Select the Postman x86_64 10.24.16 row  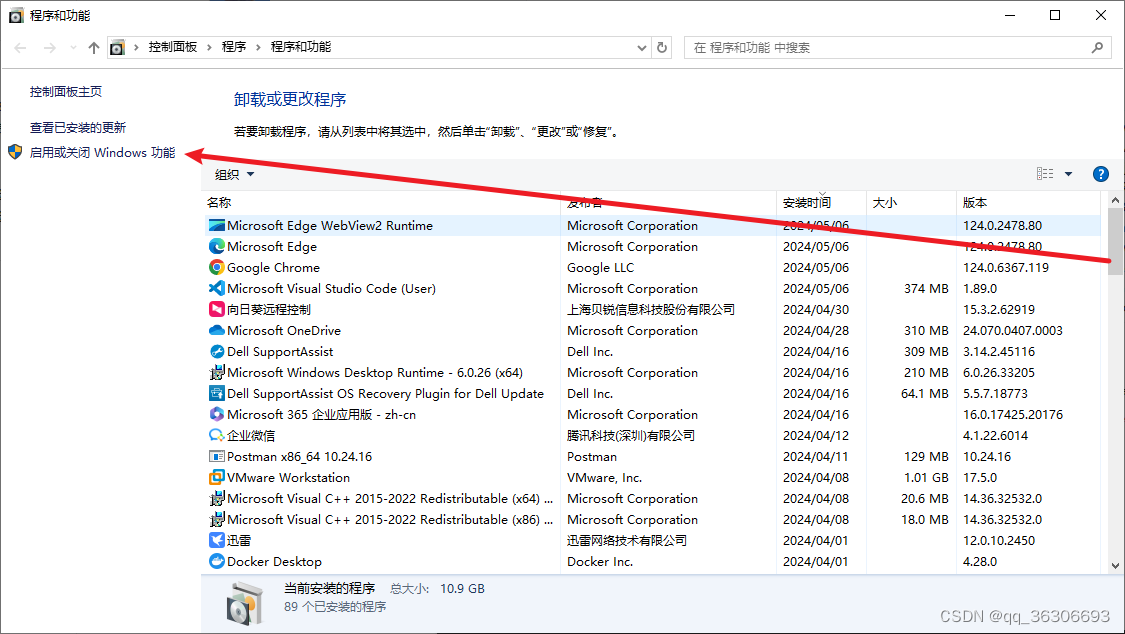click(x=653, y=456)
